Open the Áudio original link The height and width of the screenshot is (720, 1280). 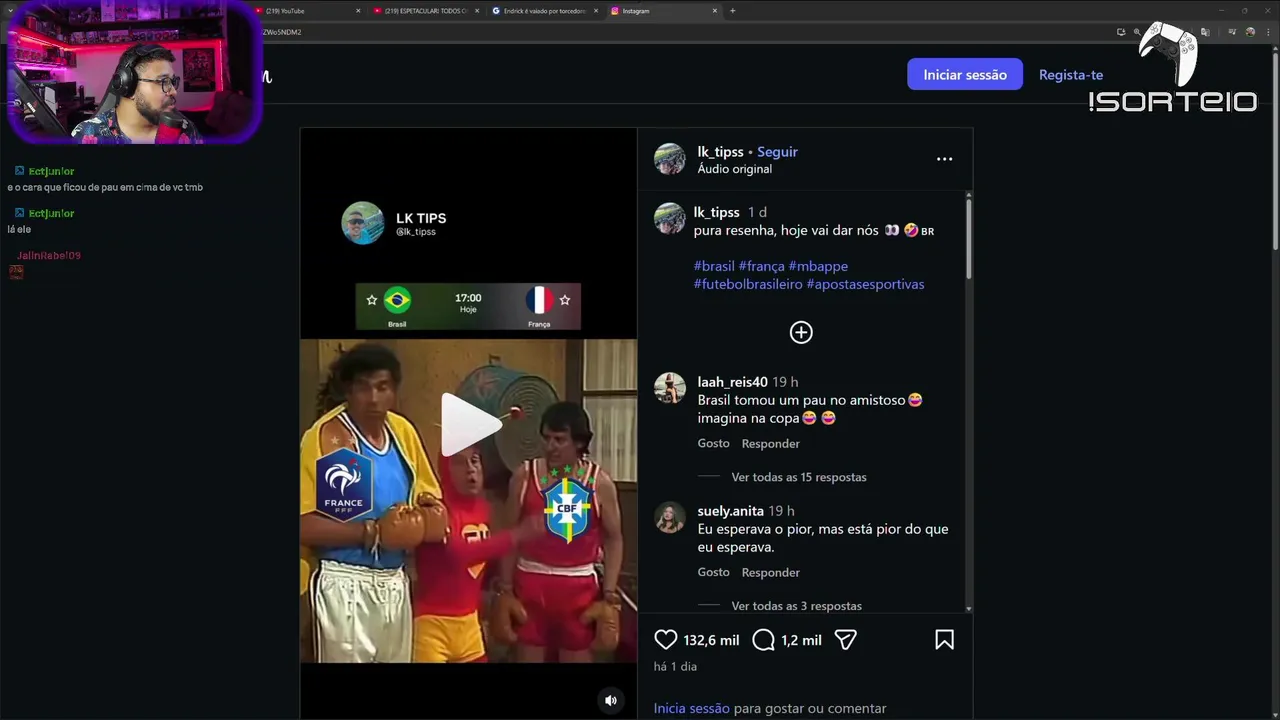pos(734,169)
